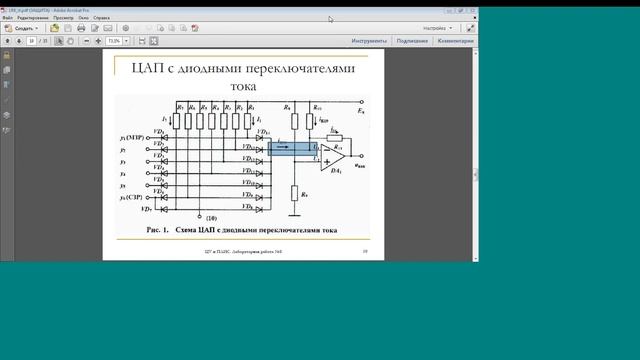640x360 pixels.
Task: Click the Email envelope icon
Action: 108,28
